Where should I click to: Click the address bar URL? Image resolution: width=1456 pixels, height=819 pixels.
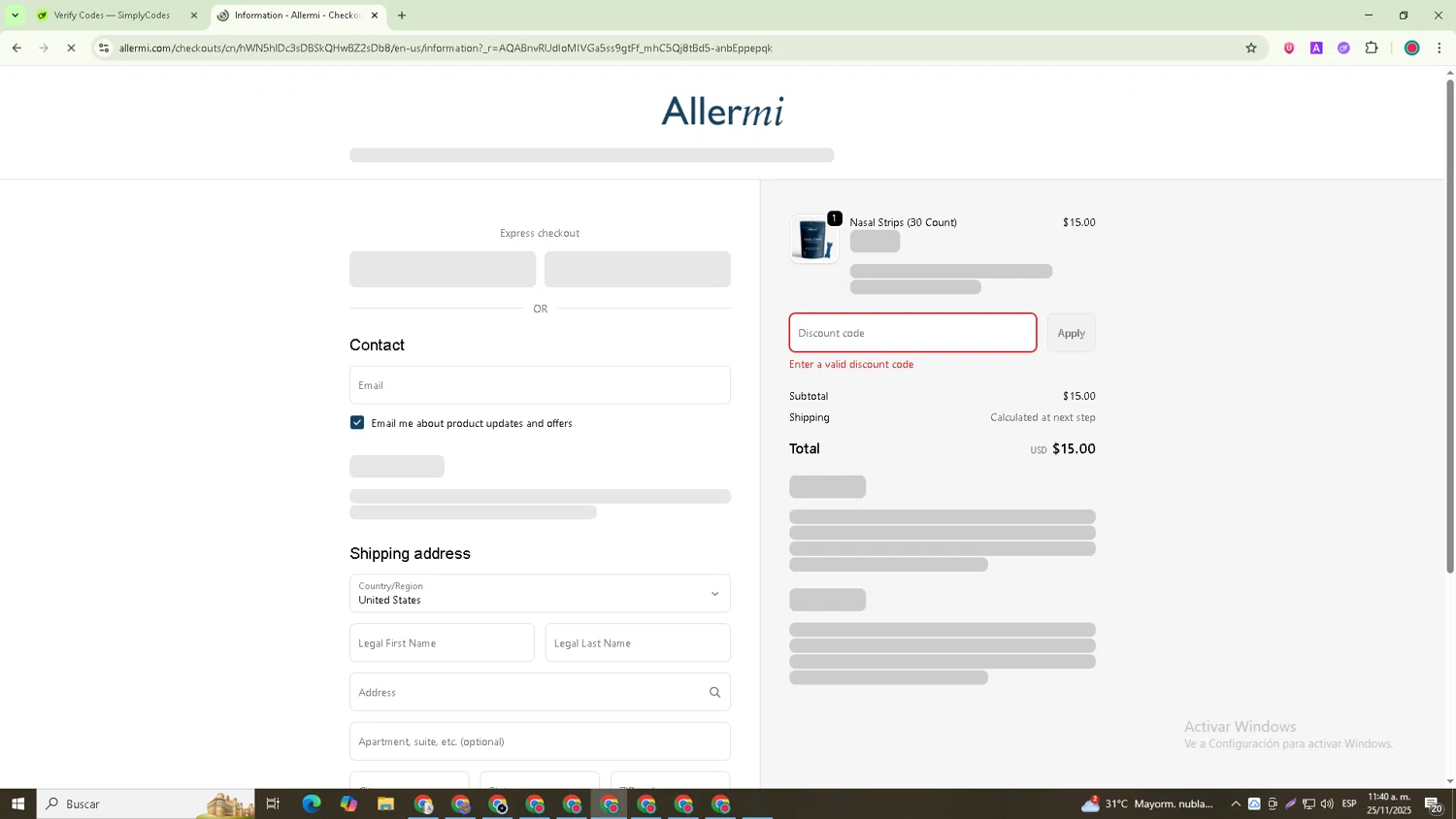(446, 48)
